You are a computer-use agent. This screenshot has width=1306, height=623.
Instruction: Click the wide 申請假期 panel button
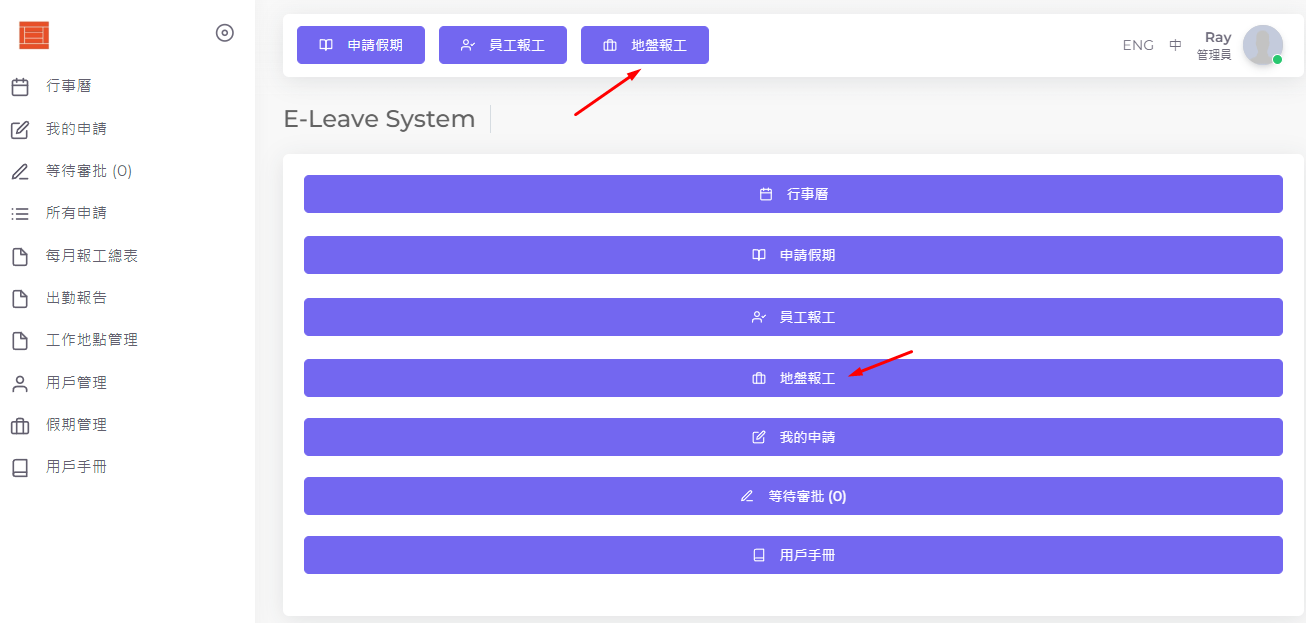coord(793,255)
